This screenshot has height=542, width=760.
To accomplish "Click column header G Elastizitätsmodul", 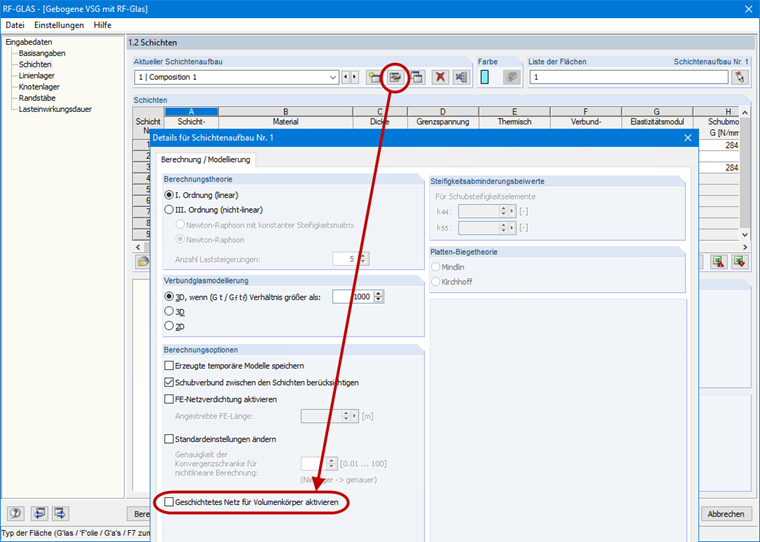I will (657, 117).
